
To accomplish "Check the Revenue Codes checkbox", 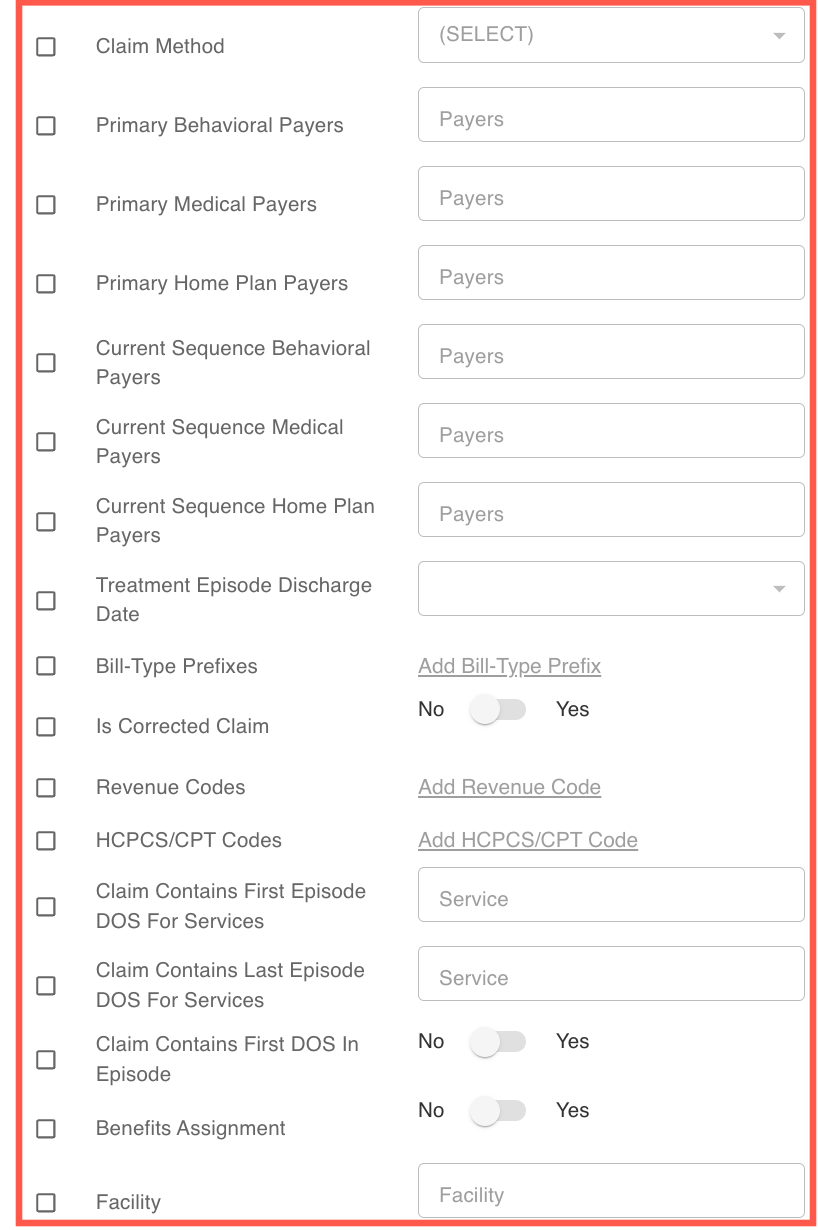I will 46,788.
